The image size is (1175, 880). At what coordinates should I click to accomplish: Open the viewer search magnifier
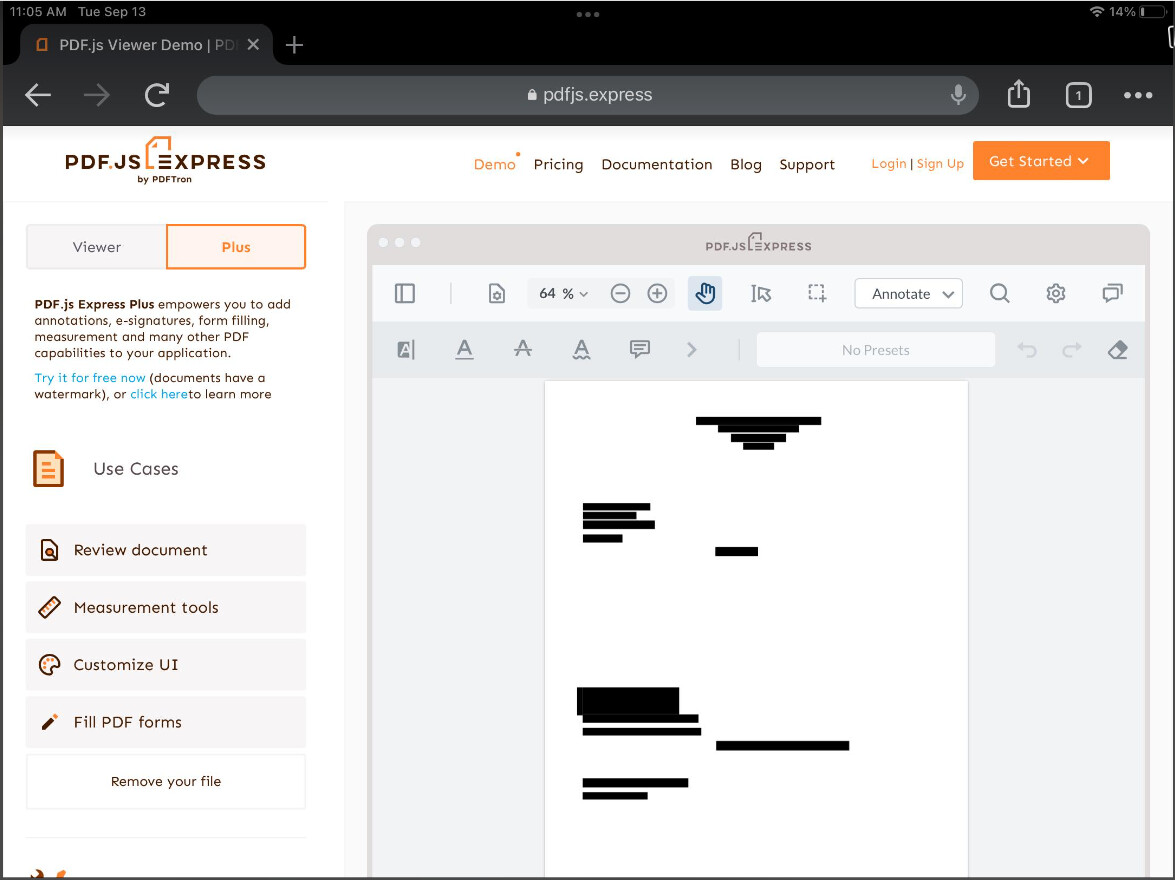tap(1000, 293)
